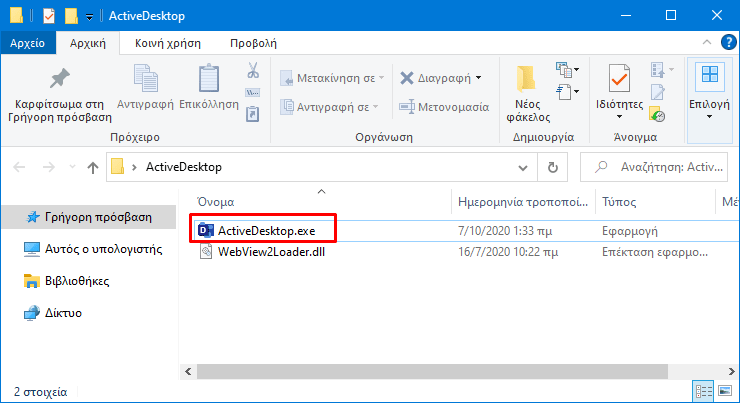Click the right scroll arrow
Screen dimensions: 740x403
tap(731, 371)
